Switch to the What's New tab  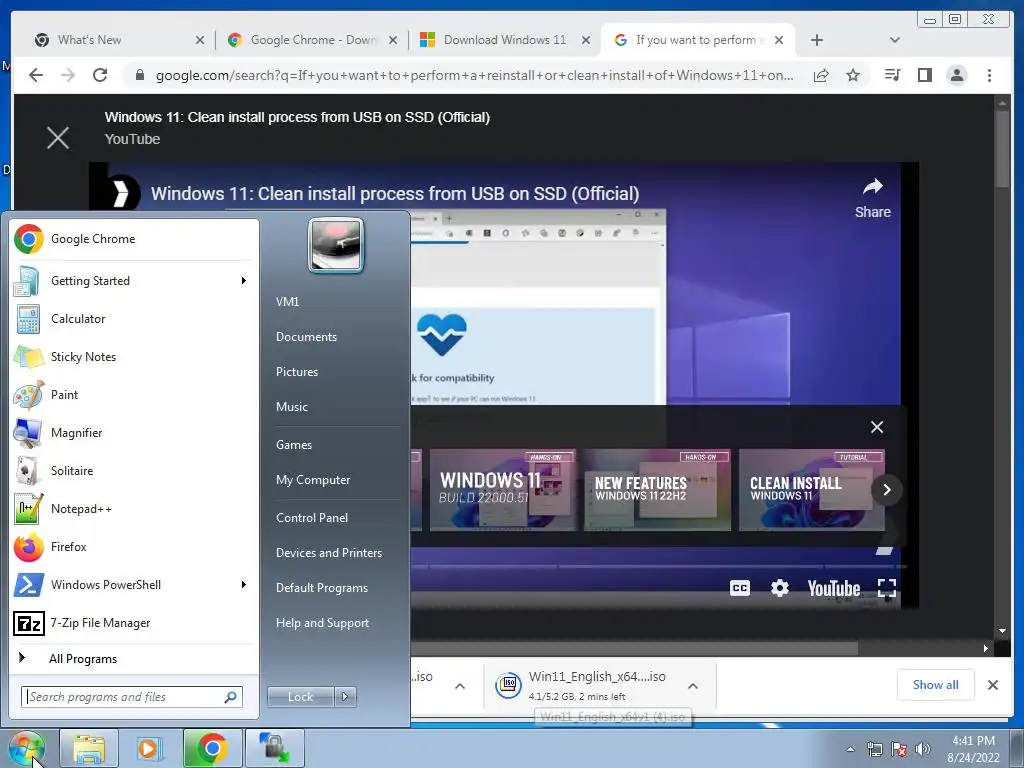point(118,40)
